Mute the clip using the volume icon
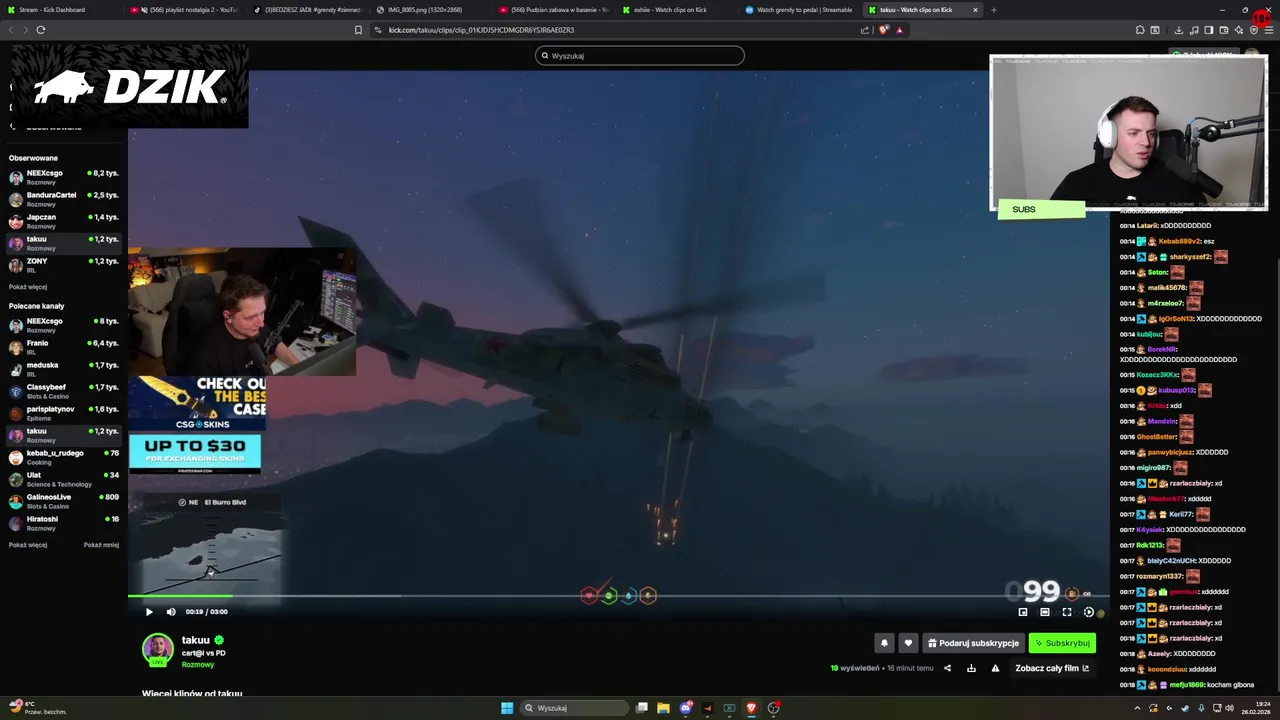 pyautogui.click(x=171, y=612)
